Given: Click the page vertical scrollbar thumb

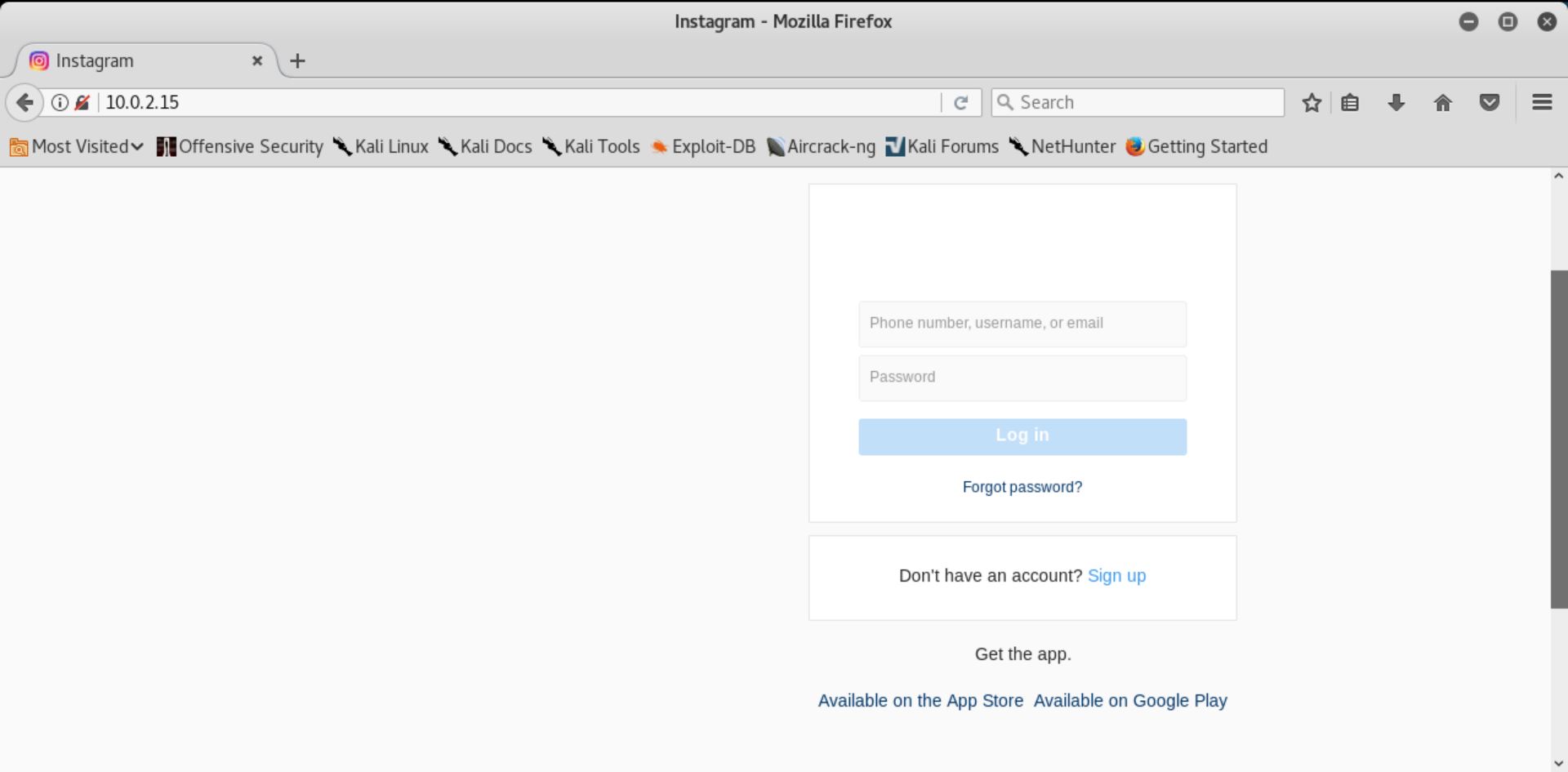Looking at the screenshot, I should (x=1558, y=440).
